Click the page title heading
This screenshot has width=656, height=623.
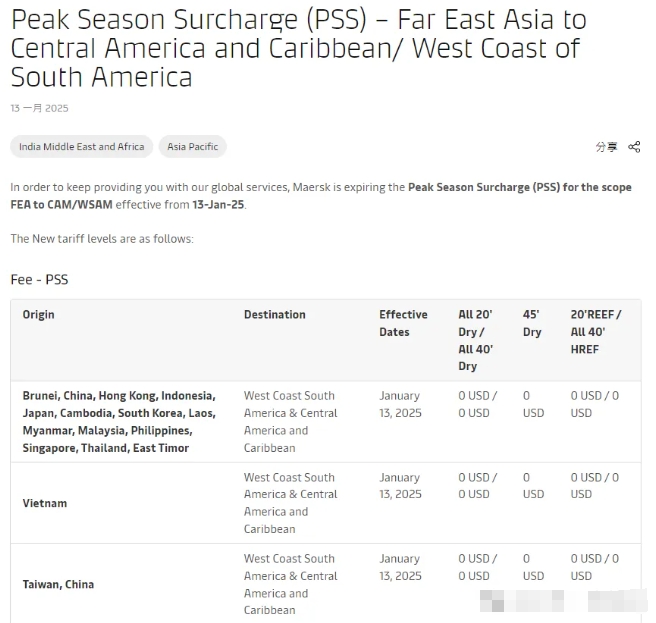pos(299,48)
